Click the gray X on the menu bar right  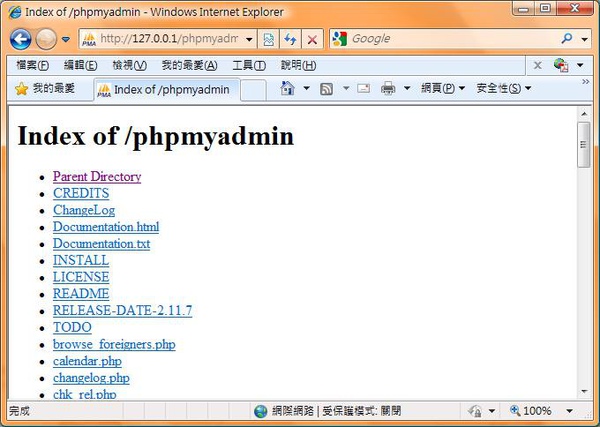pyautogui.click(x=537, y=65)
